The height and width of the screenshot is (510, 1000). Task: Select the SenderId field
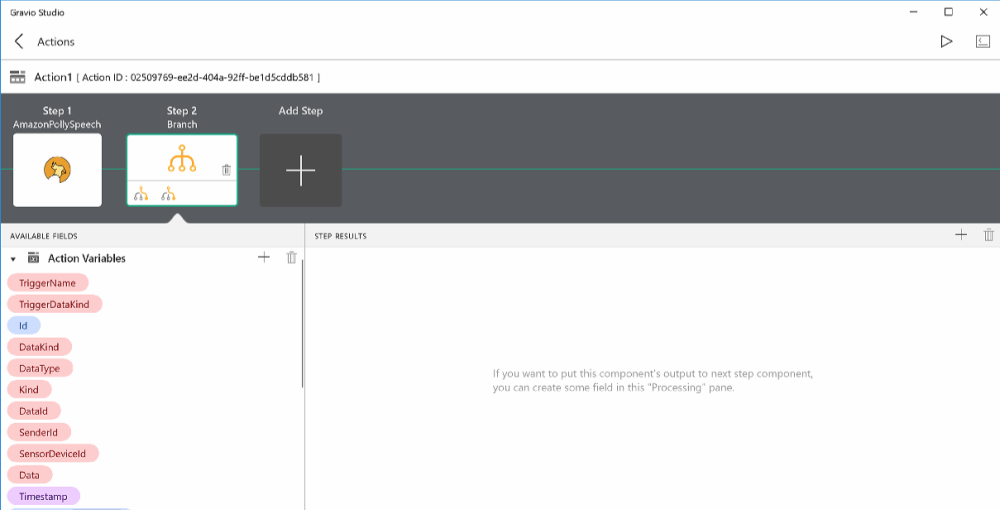(x=38, y=432)
